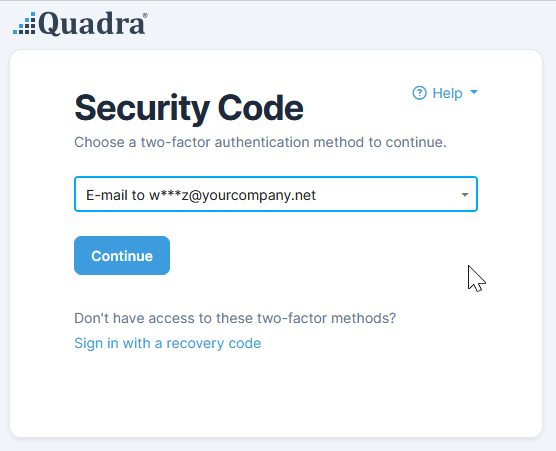Click the word 'Security' in the title
556x451 pixels.
tap(142, 108)
